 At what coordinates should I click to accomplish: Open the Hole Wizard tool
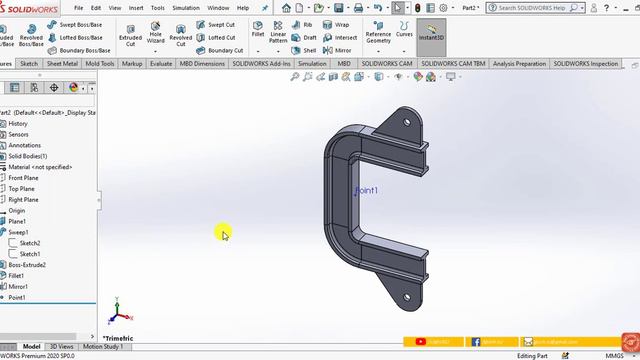point(156,33)
